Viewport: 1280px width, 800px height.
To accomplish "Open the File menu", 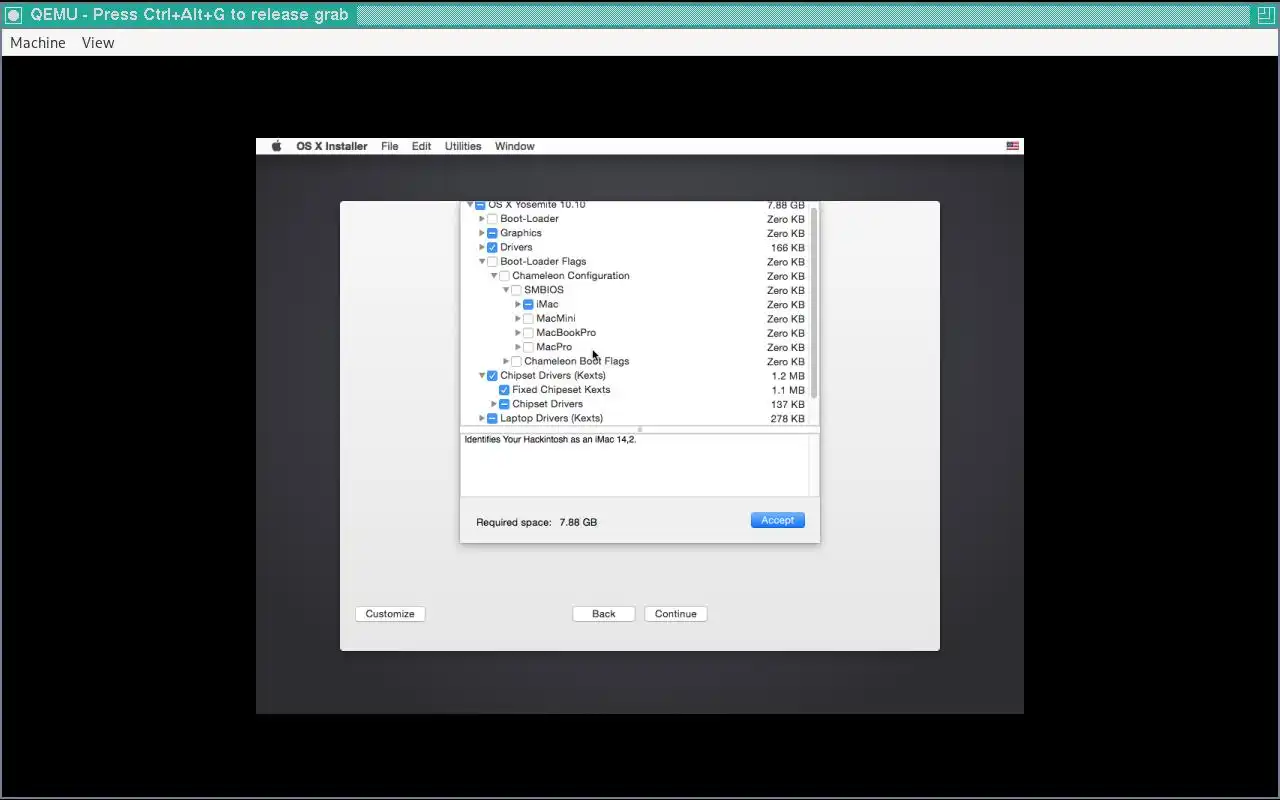I will click(390, 146).
